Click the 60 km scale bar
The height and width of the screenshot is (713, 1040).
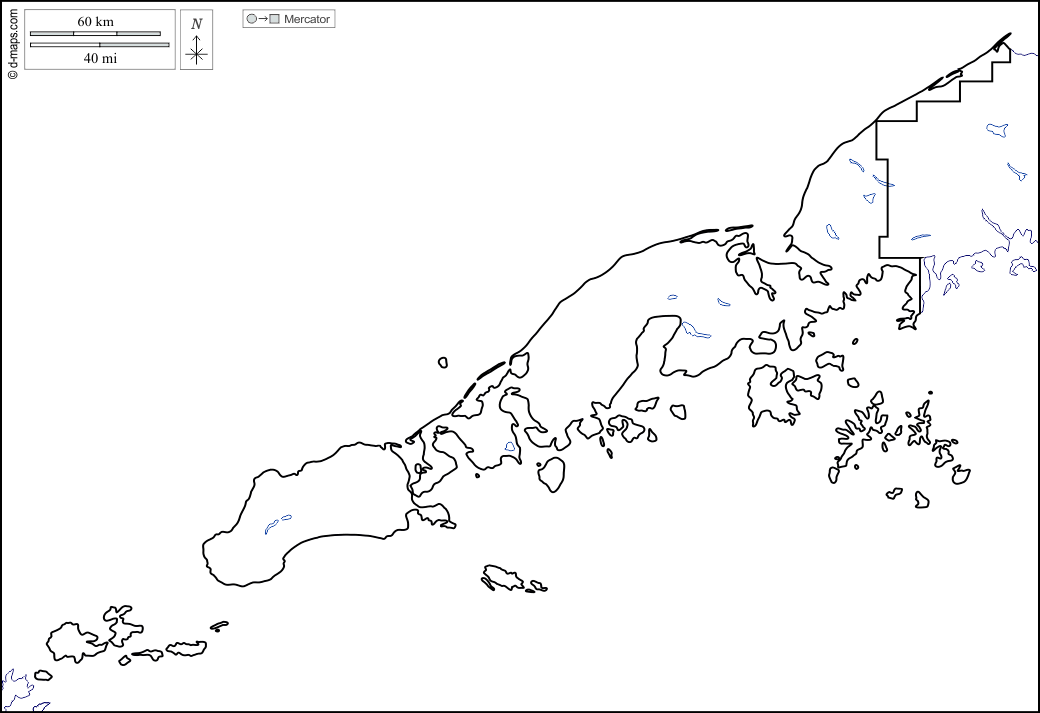click(x=96, y=33)
